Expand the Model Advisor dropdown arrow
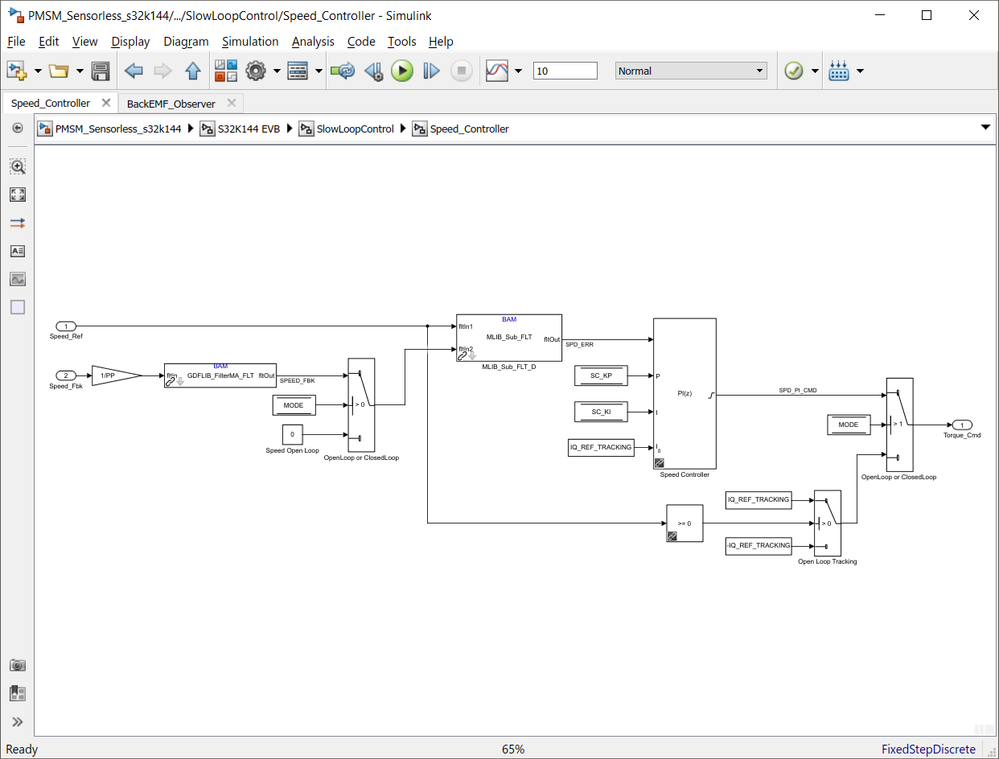The width and height of the screenshot is (999, 759). (815, 71)
